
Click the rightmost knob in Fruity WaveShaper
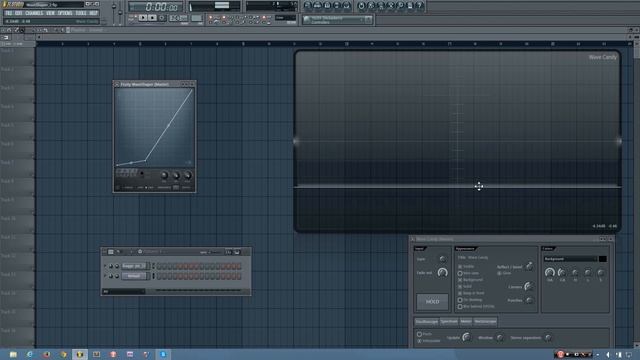187,176
